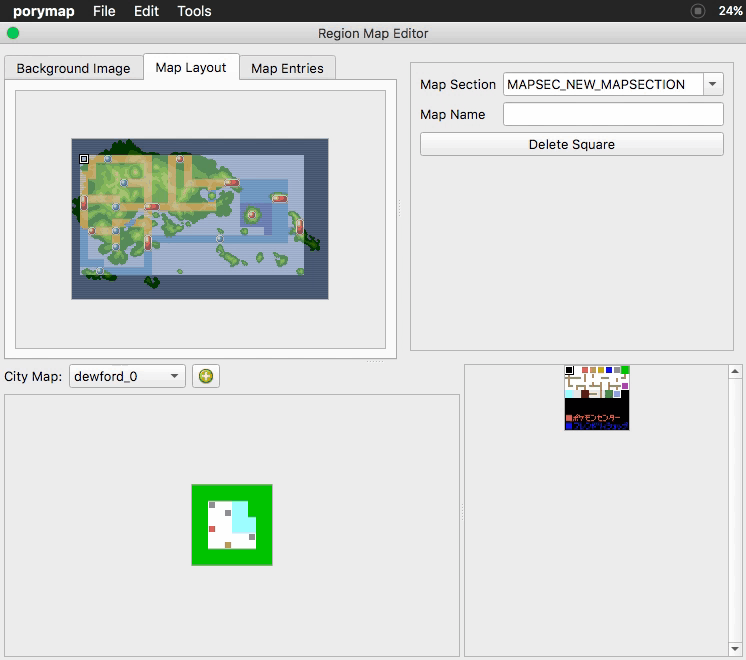Click into the Map Name field
746x660 pixels.
pyautogui.click(x=613, y=114)
